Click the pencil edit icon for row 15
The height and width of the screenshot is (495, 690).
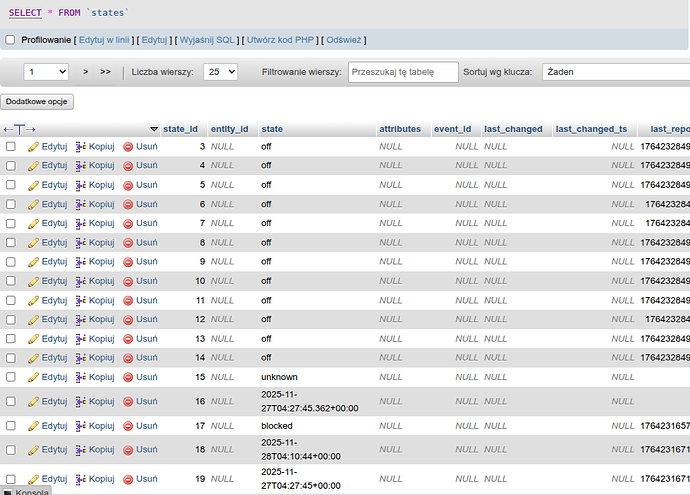tap(33, 377)
